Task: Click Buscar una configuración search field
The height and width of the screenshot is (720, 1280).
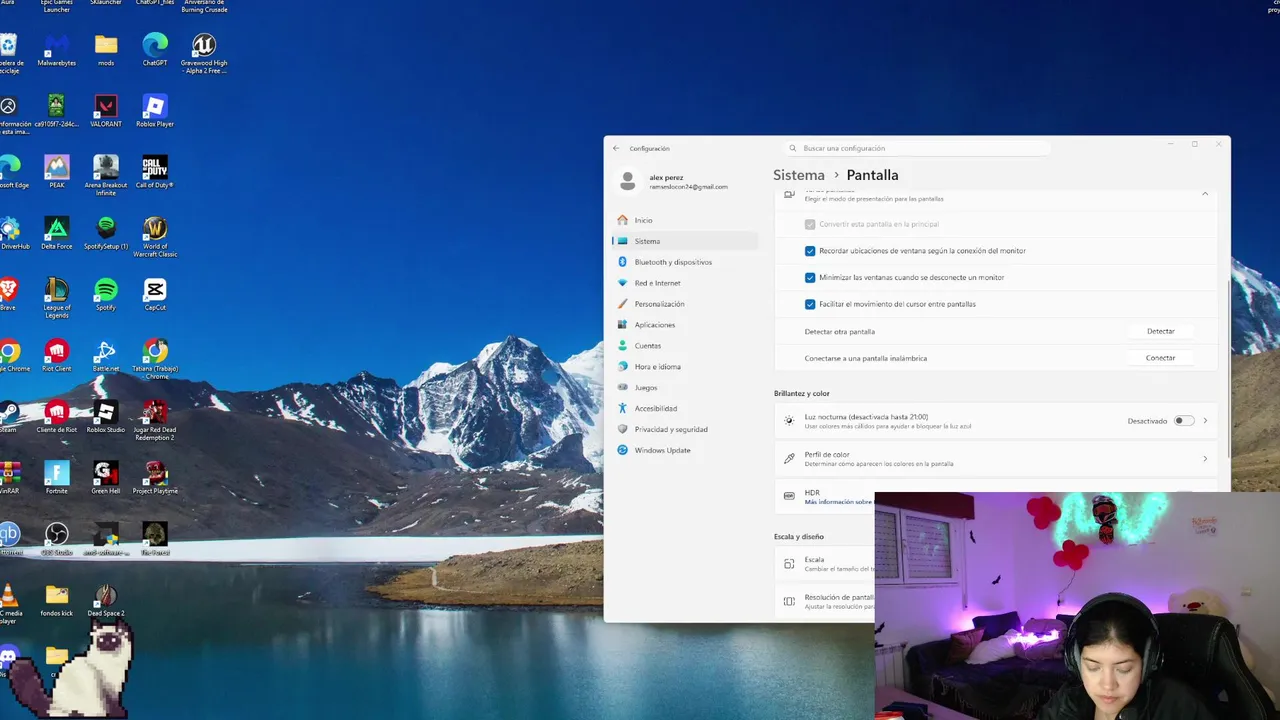Action: point(917,148)
